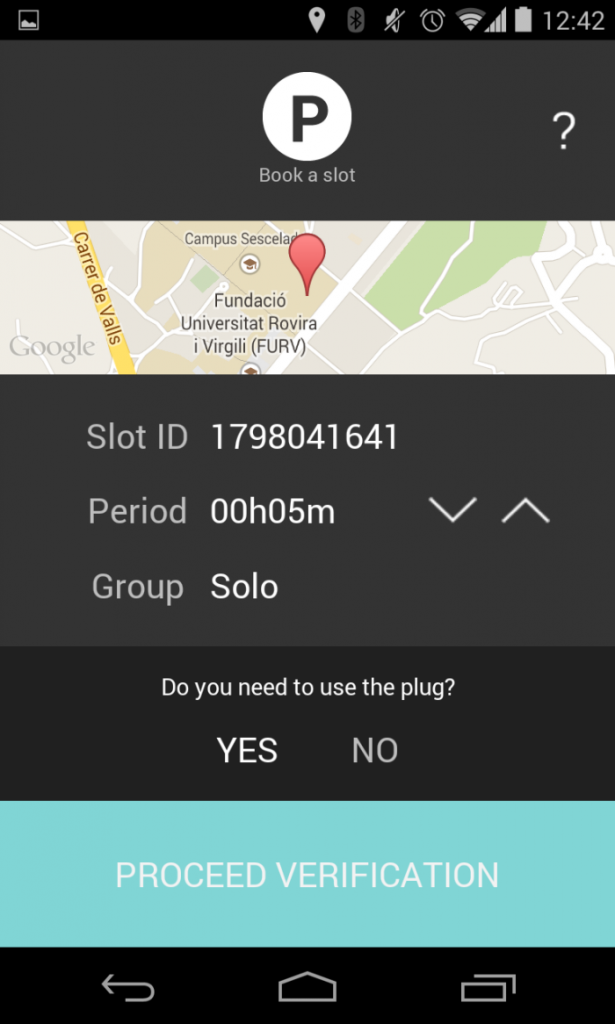Select YES for plug usage
Screen dimensions: 615x1024
point(247,750)
